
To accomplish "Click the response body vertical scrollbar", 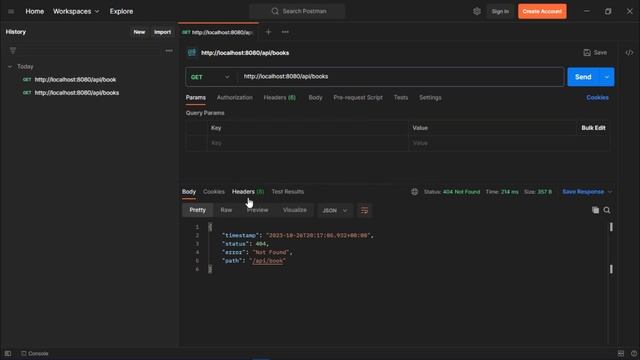I will (611, 248).
